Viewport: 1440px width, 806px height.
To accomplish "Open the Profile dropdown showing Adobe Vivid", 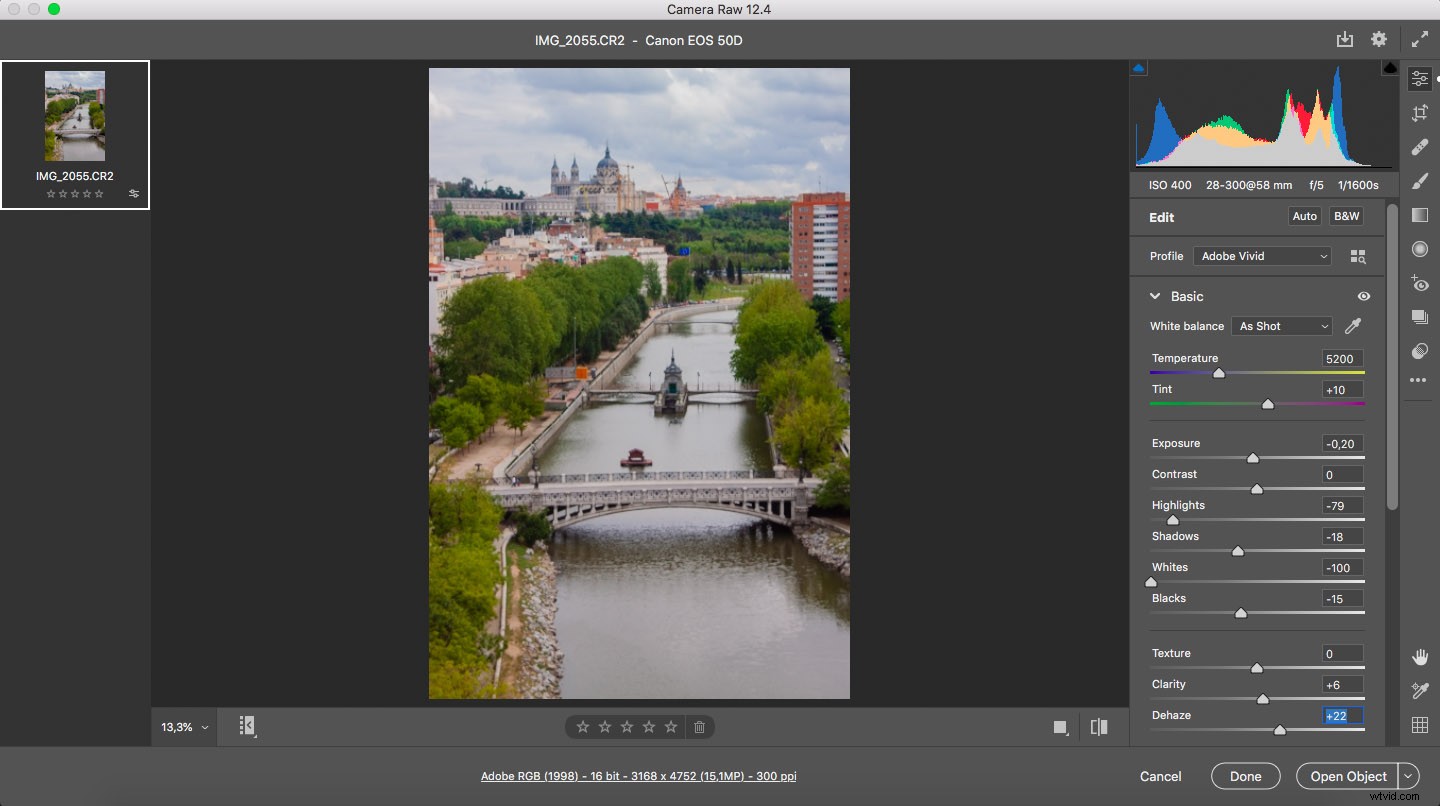I will click(x=1262, y=256).
